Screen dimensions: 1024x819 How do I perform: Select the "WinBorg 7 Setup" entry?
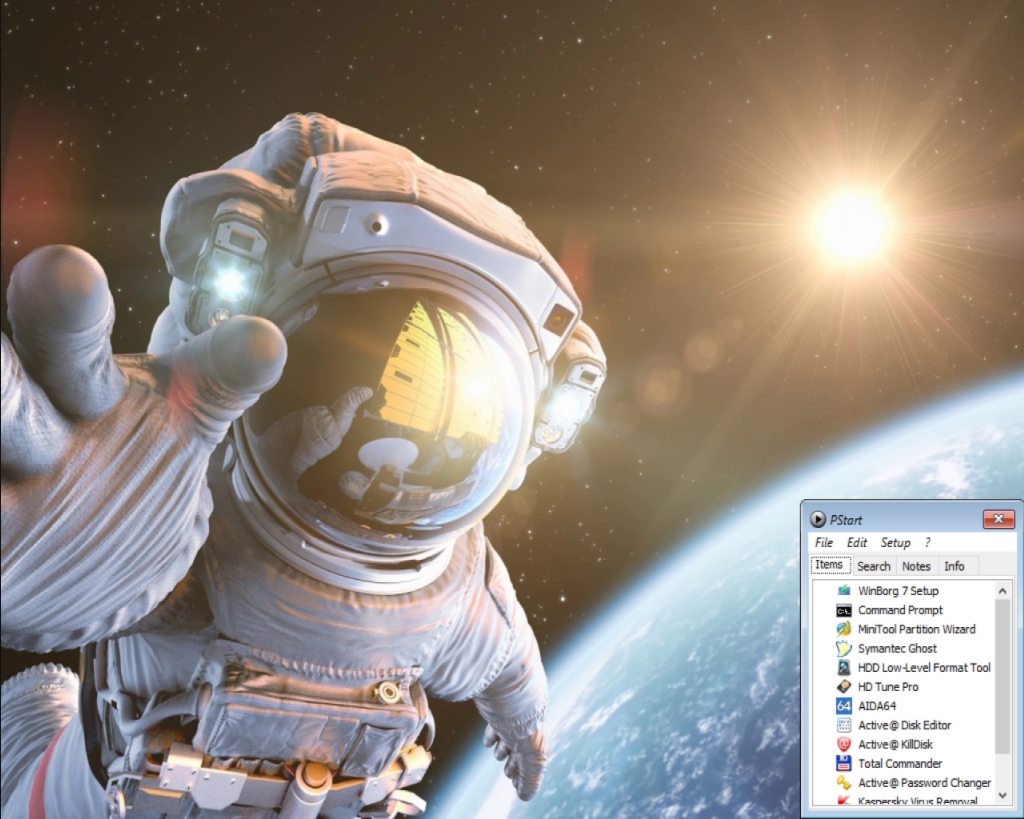(898, 590)
